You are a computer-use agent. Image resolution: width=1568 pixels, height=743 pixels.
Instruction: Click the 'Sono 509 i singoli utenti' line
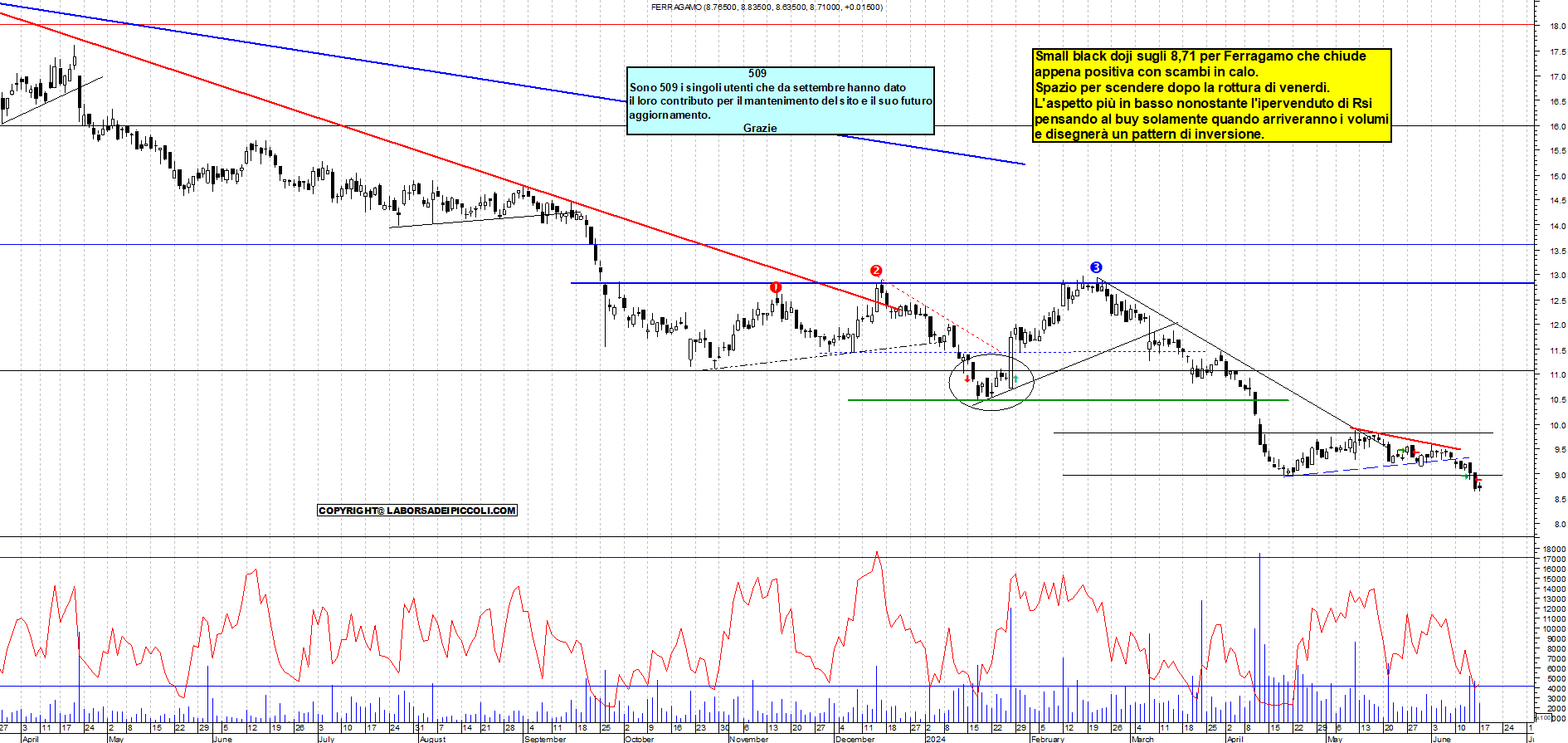pos(767,87)
